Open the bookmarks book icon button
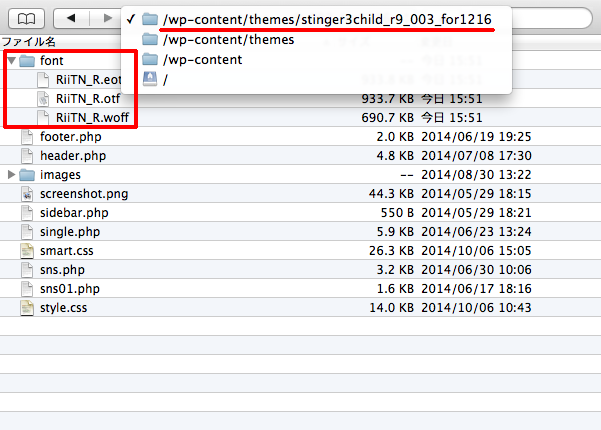601x430 pixels. pyautogui.click(x=26, y=18)
